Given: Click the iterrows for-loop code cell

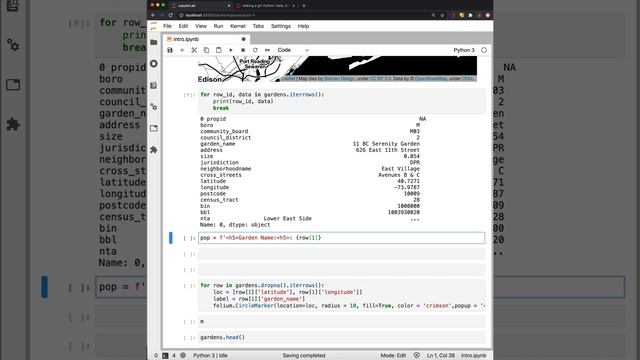Looking at the screenshot, I should pyautogui.click(x=342, y=101).
